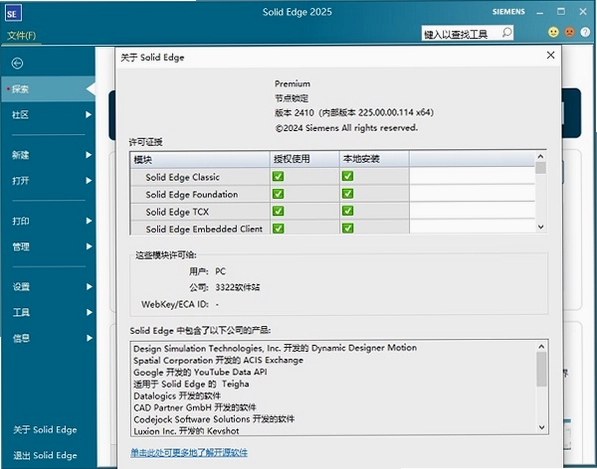Viewport: 597px width, 469px height.
Task: Open the 新建 sidebar item
Action: tap(48, 155)
